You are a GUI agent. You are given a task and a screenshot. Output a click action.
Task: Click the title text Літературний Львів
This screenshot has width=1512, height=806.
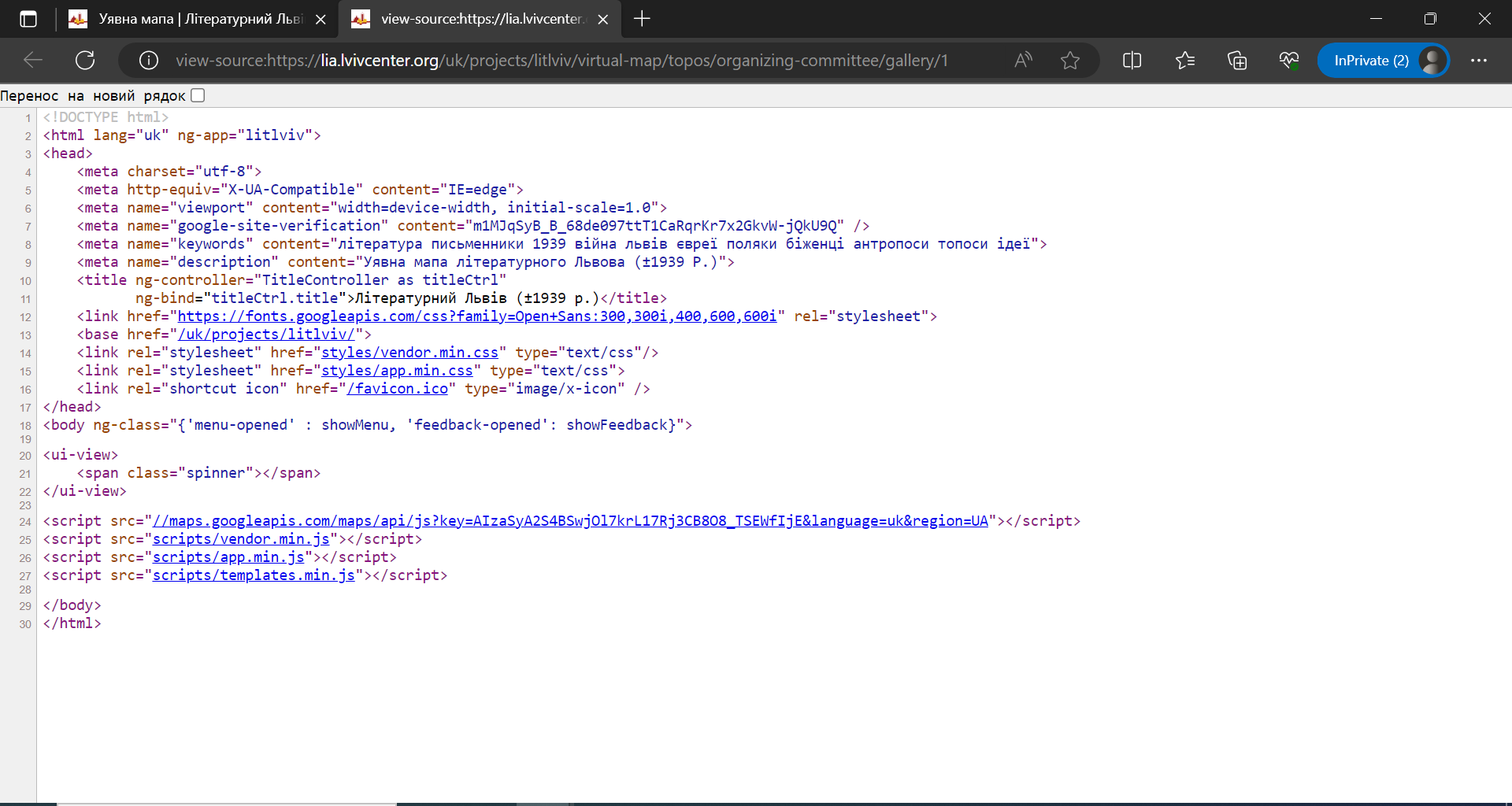[431, 298]
